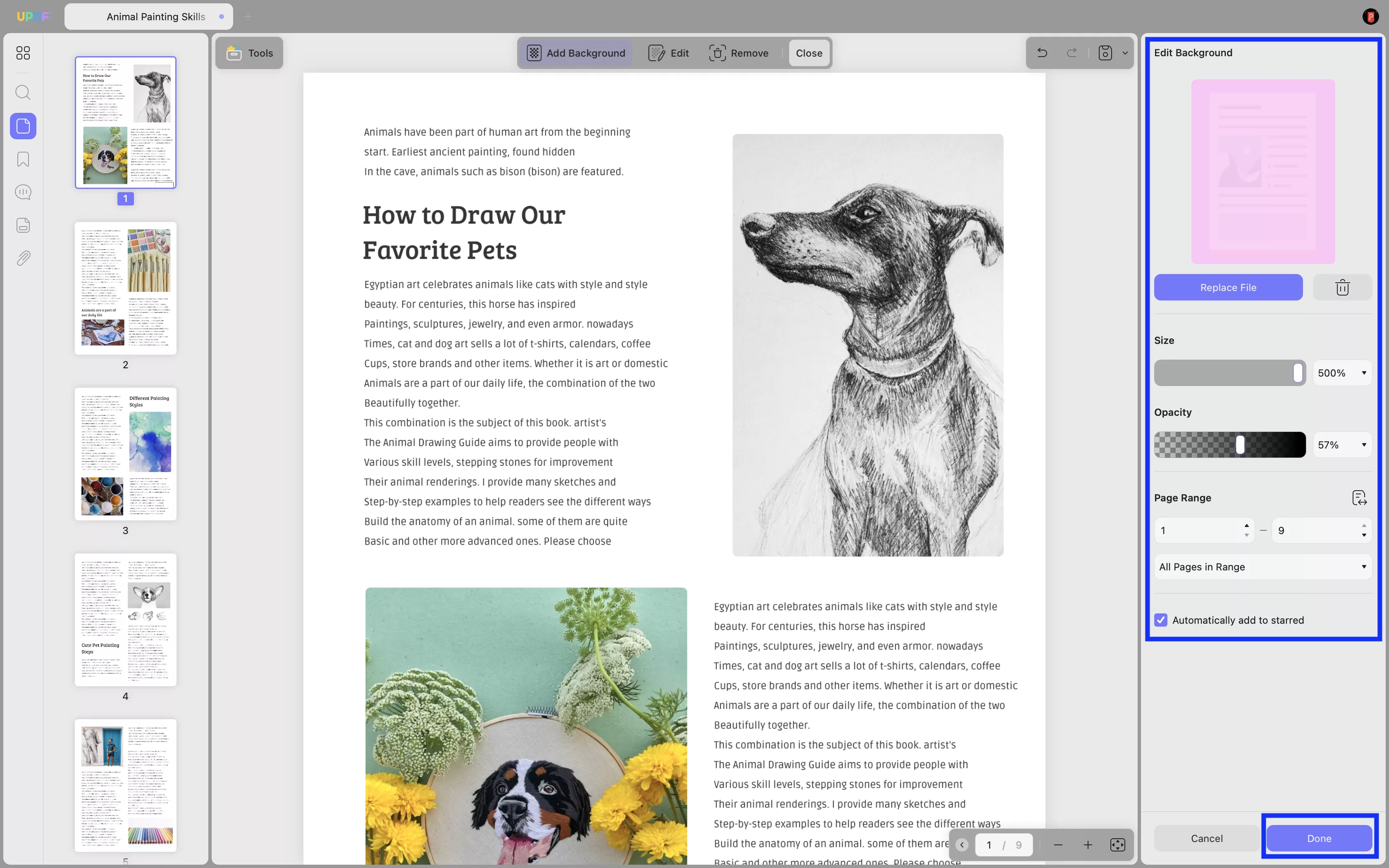Image resolution: width=1389 pixels, height=868 pixels.
Task: Switch to the Edit background option
Action: 669,53
